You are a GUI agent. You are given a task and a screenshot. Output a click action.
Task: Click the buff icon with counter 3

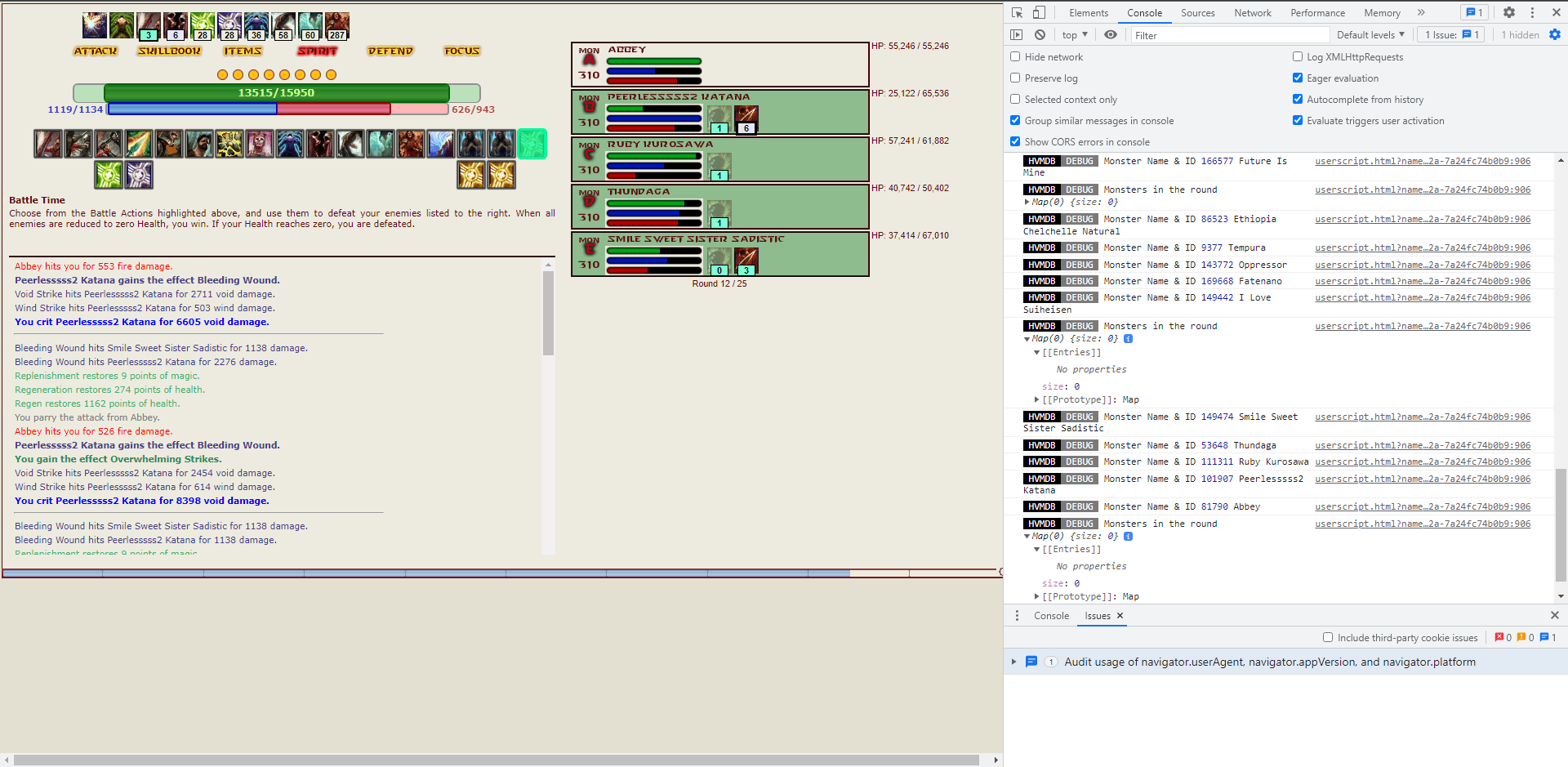pyautogui.click(x=149, y=25)
